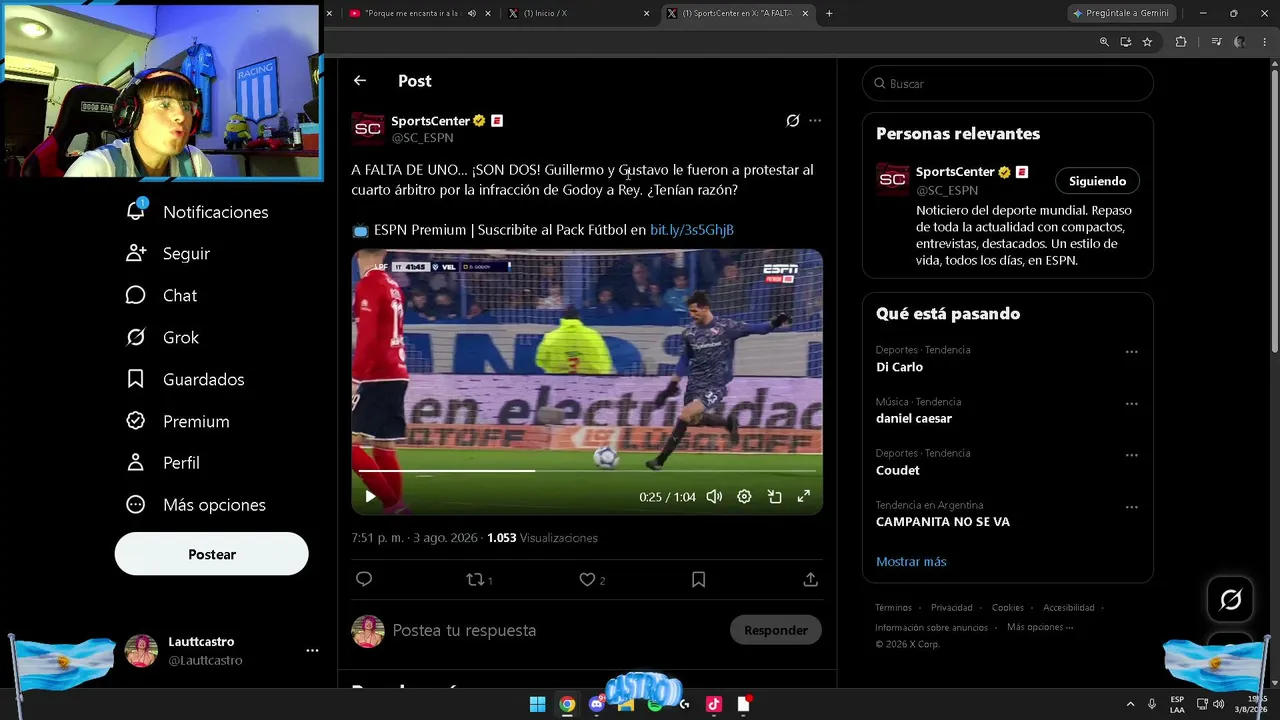Open more options for Coudet trend
The image size is (1280, 720).
click(x=1132, y=455)
